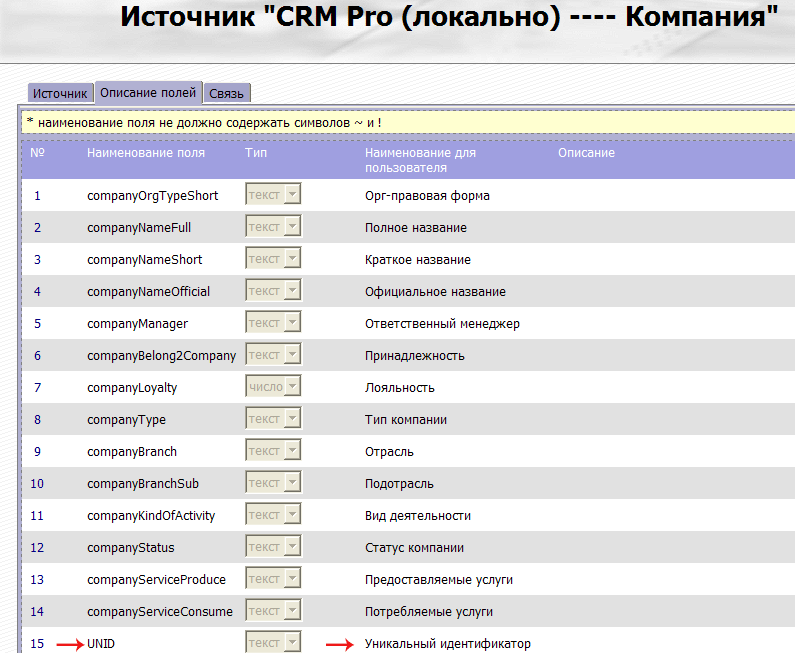Open type dropdown for companyNameOfficial
Viewport: 795px width, 653px height.
click(x=273, y=290)
